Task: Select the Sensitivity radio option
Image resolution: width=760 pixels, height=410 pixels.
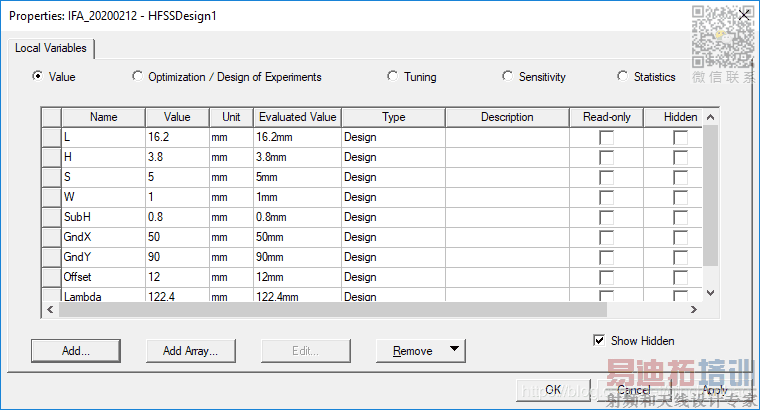Action: tap(508, 76)
